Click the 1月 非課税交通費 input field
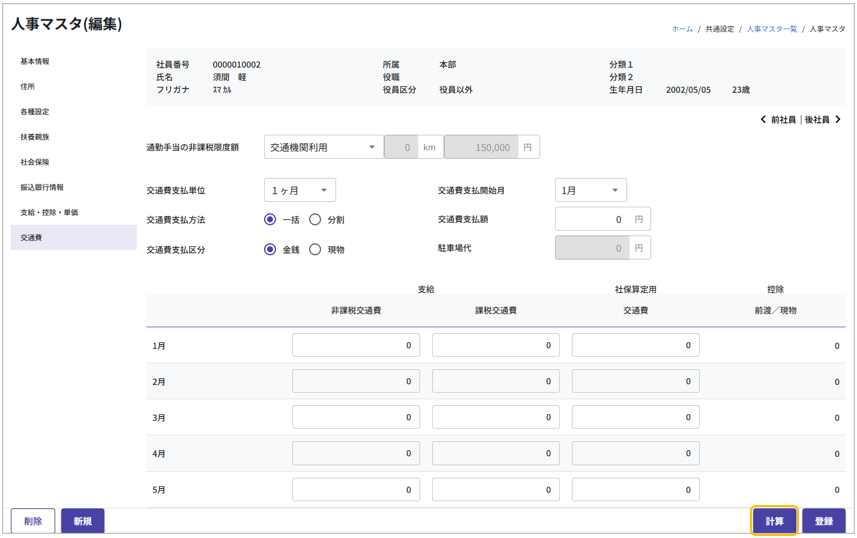Viewport: 857px width, 538px height. [x=355, y=346]
